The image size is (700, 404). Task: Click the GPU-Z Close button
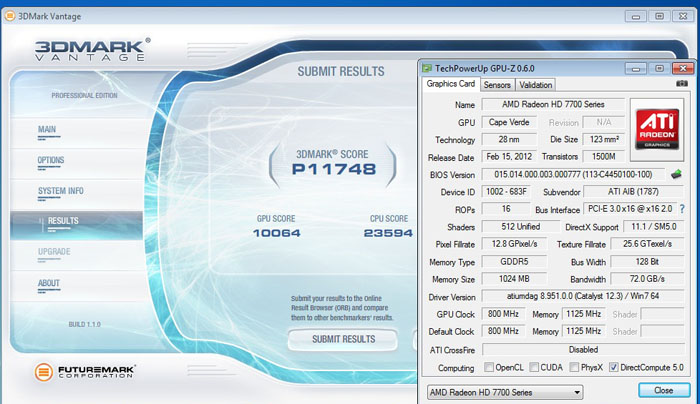pyautogui.click(x=664, y=390)
